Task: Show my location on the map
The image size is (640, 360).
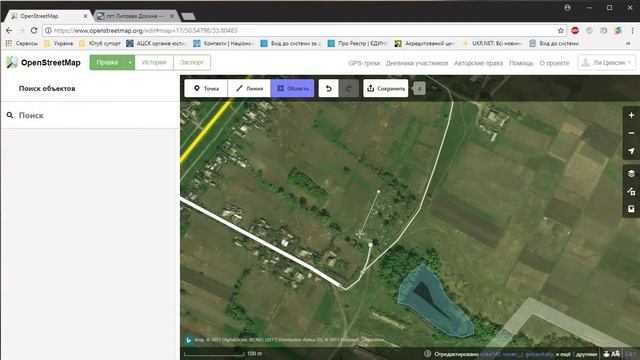Action: tap(631, 151)
